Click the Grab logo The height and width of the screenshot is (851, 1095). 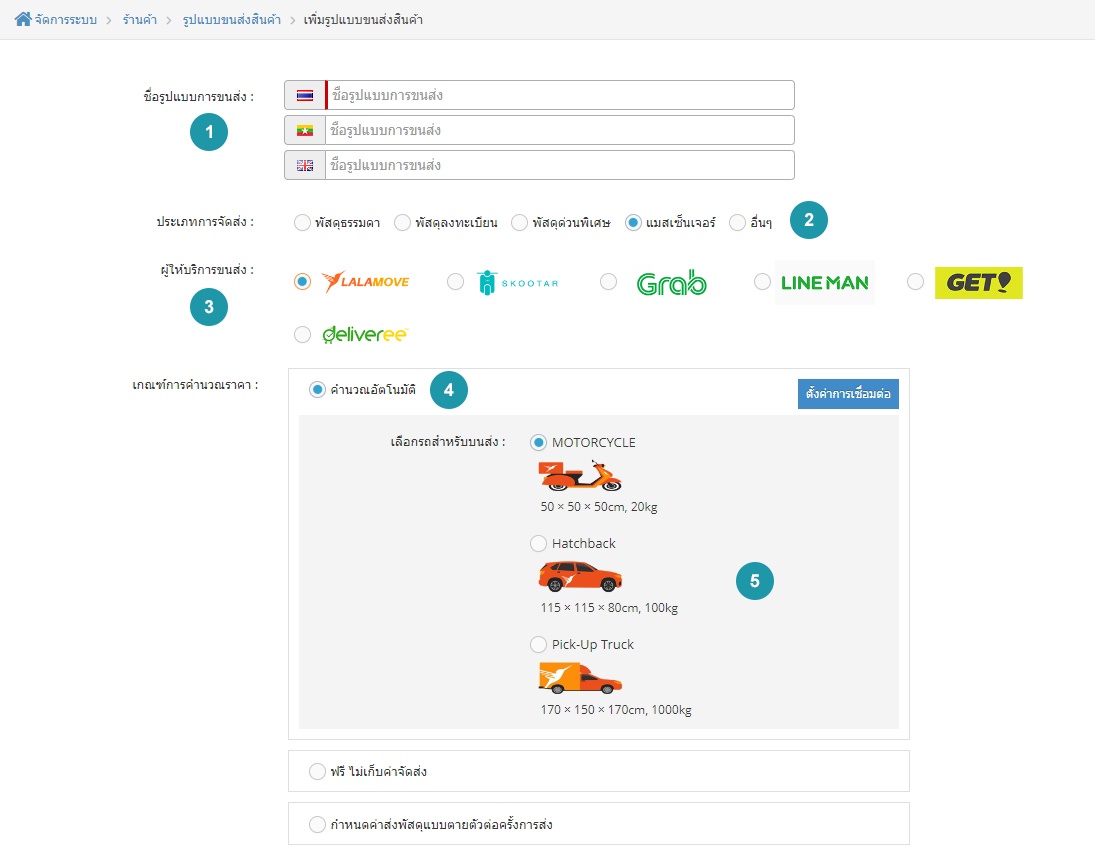[671, 282]
